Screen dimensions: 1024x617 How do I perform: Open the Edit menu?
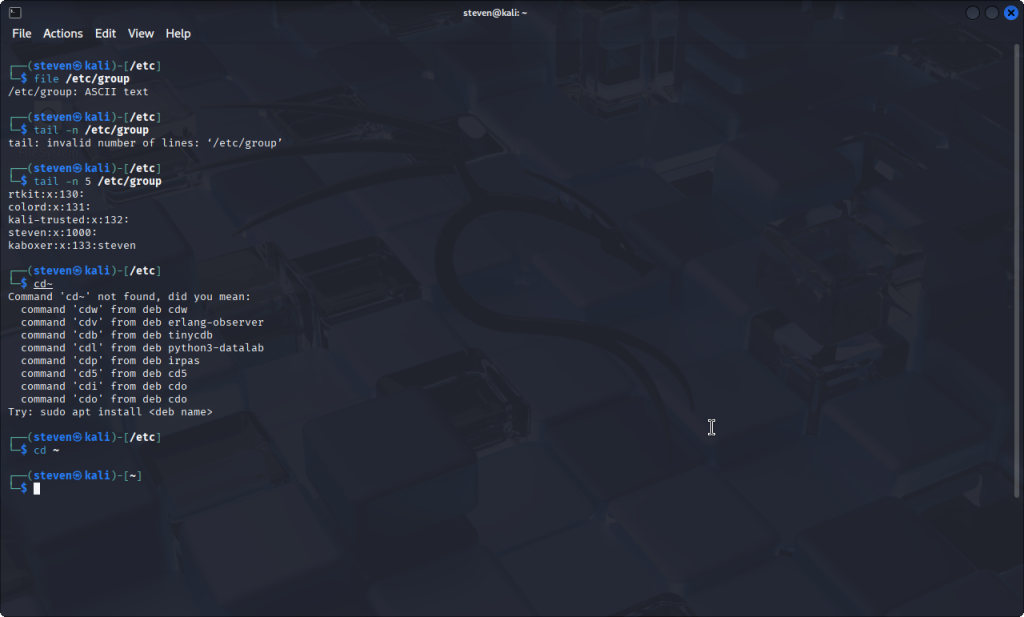105,33
